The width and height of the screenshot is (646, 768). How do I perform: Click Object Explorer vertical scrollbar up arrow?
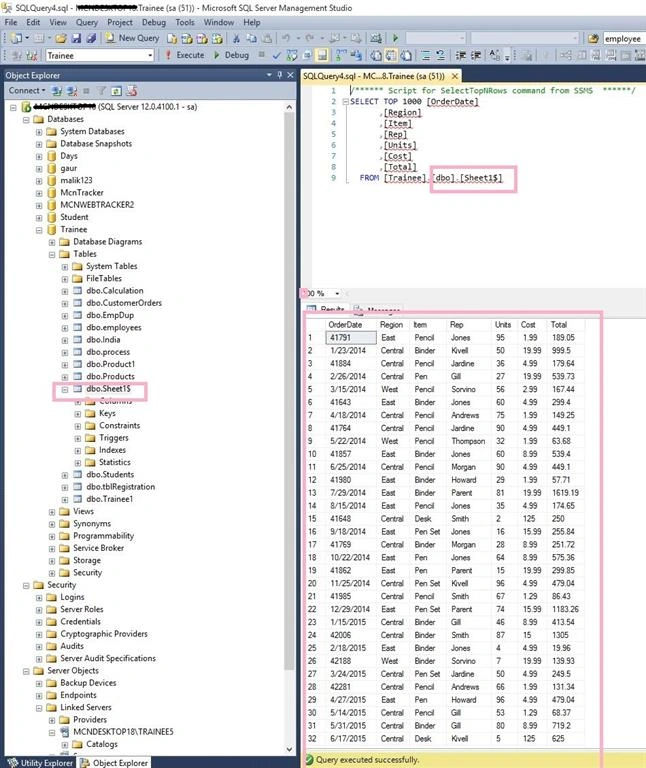[289, 107]
